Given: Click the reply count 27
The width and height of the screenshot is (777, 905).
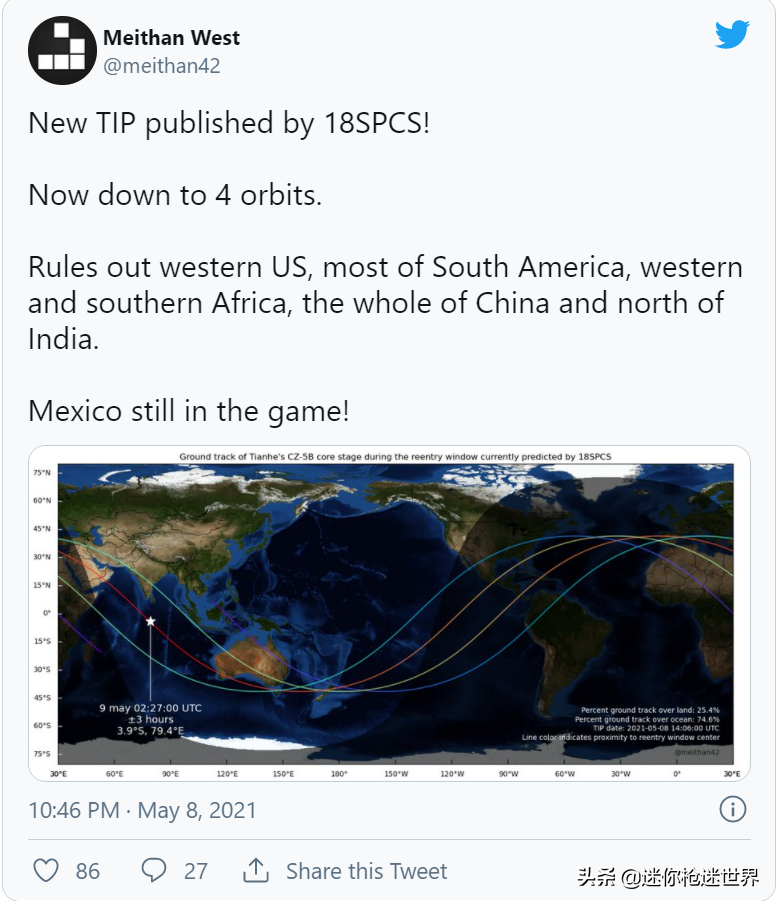Looking at the screenshot, I should pos(195,871).
